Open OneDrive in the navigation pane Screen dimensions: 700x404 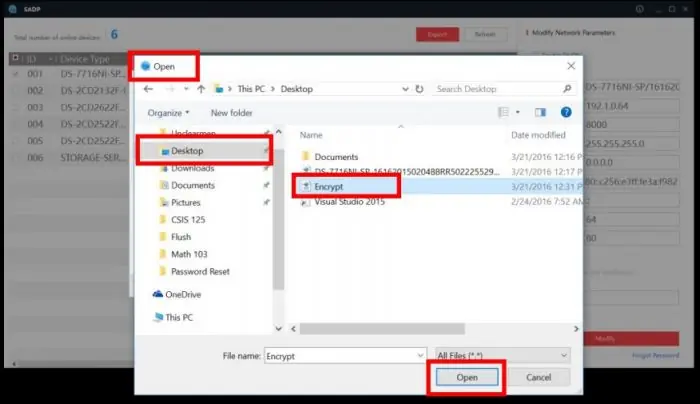click(185, 293)
